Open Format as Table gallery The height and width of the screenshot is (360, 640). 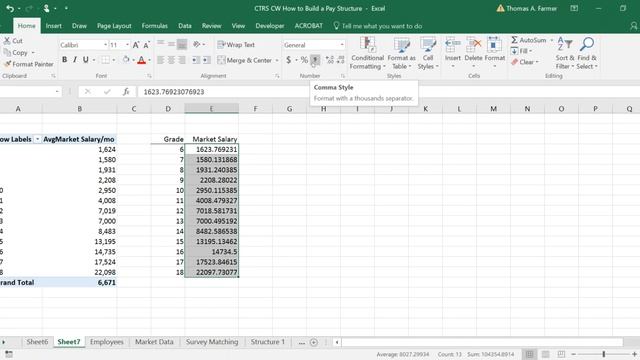[401, 53]
